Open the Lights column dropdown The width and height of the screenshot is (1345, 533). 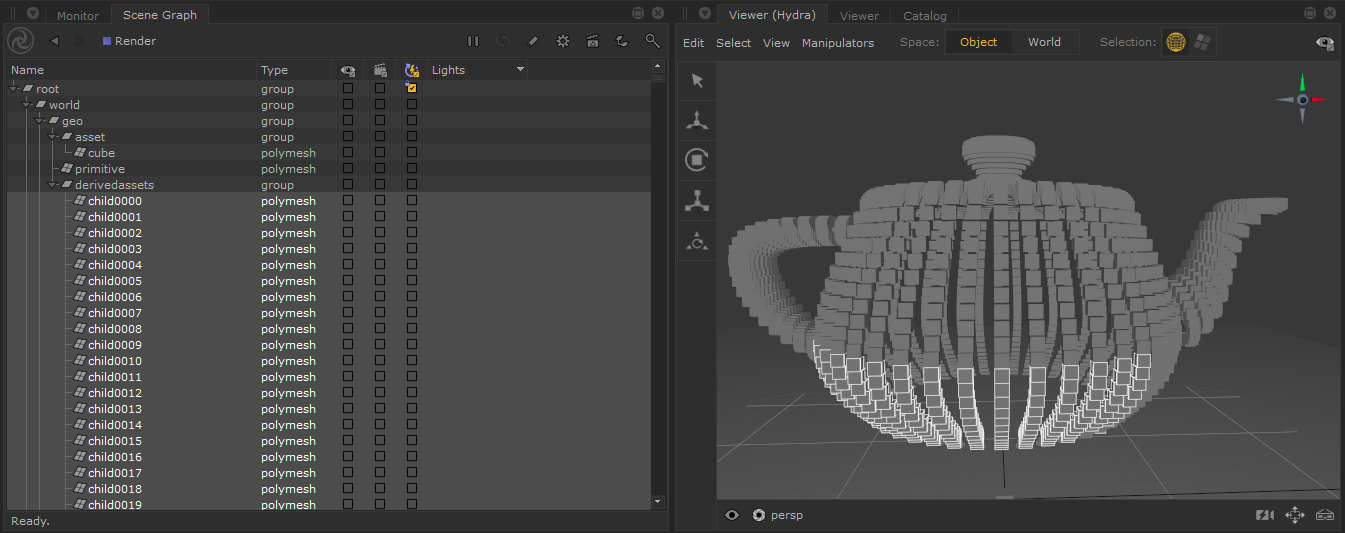point(520,70)
